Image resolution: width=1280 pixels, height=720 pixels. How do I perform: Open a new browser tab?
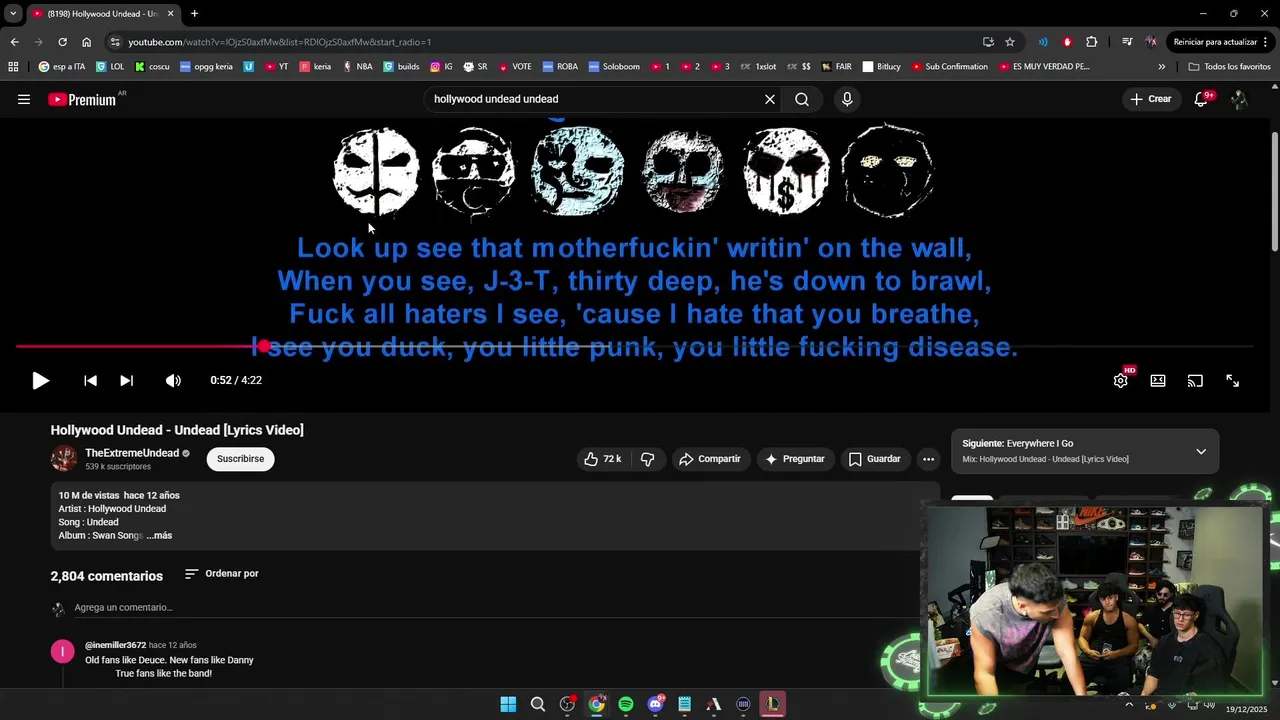[194, 13]
